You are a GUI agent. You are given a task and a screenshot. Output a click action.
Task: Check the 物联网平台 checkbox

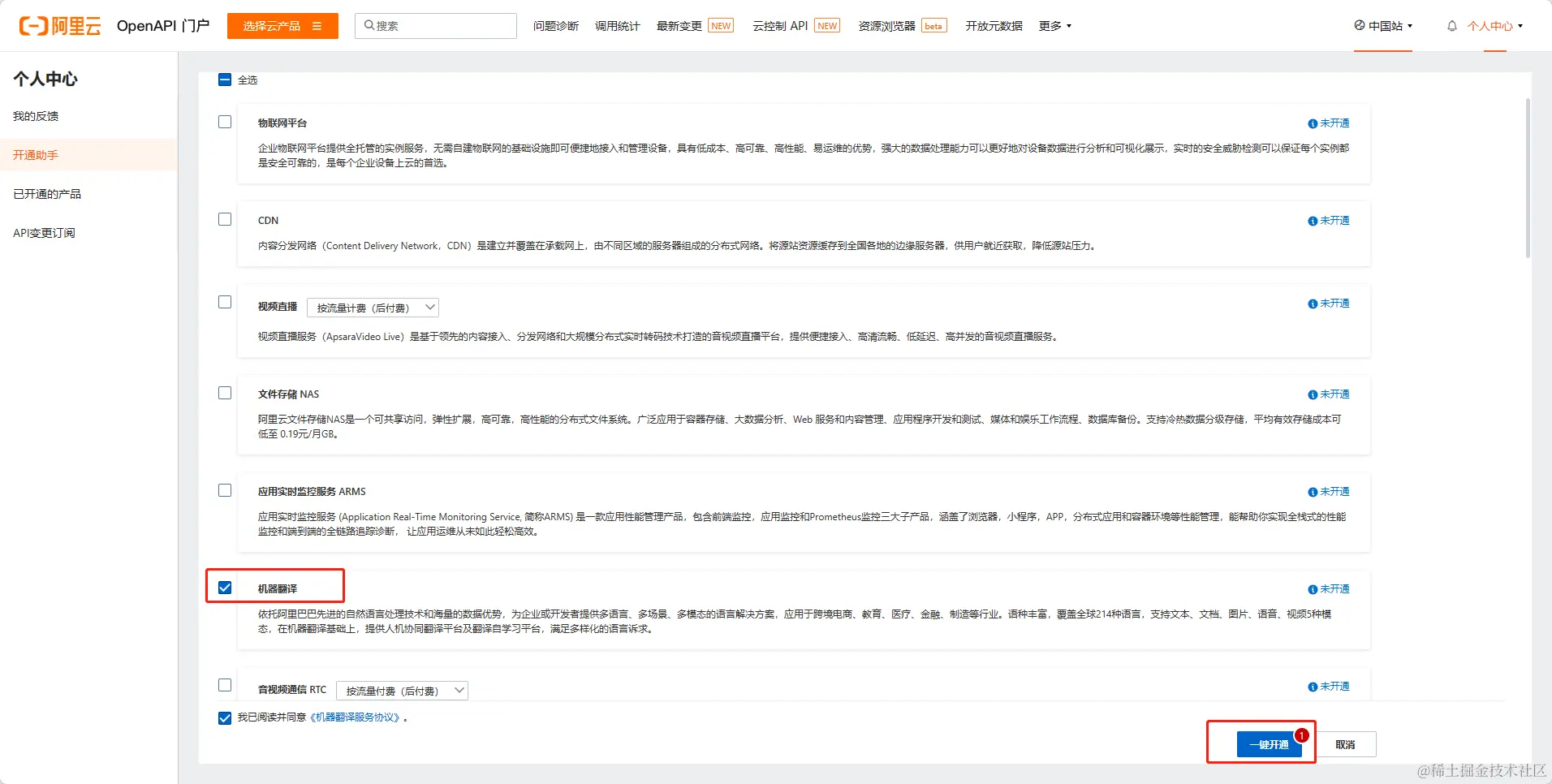pos(225,122)
